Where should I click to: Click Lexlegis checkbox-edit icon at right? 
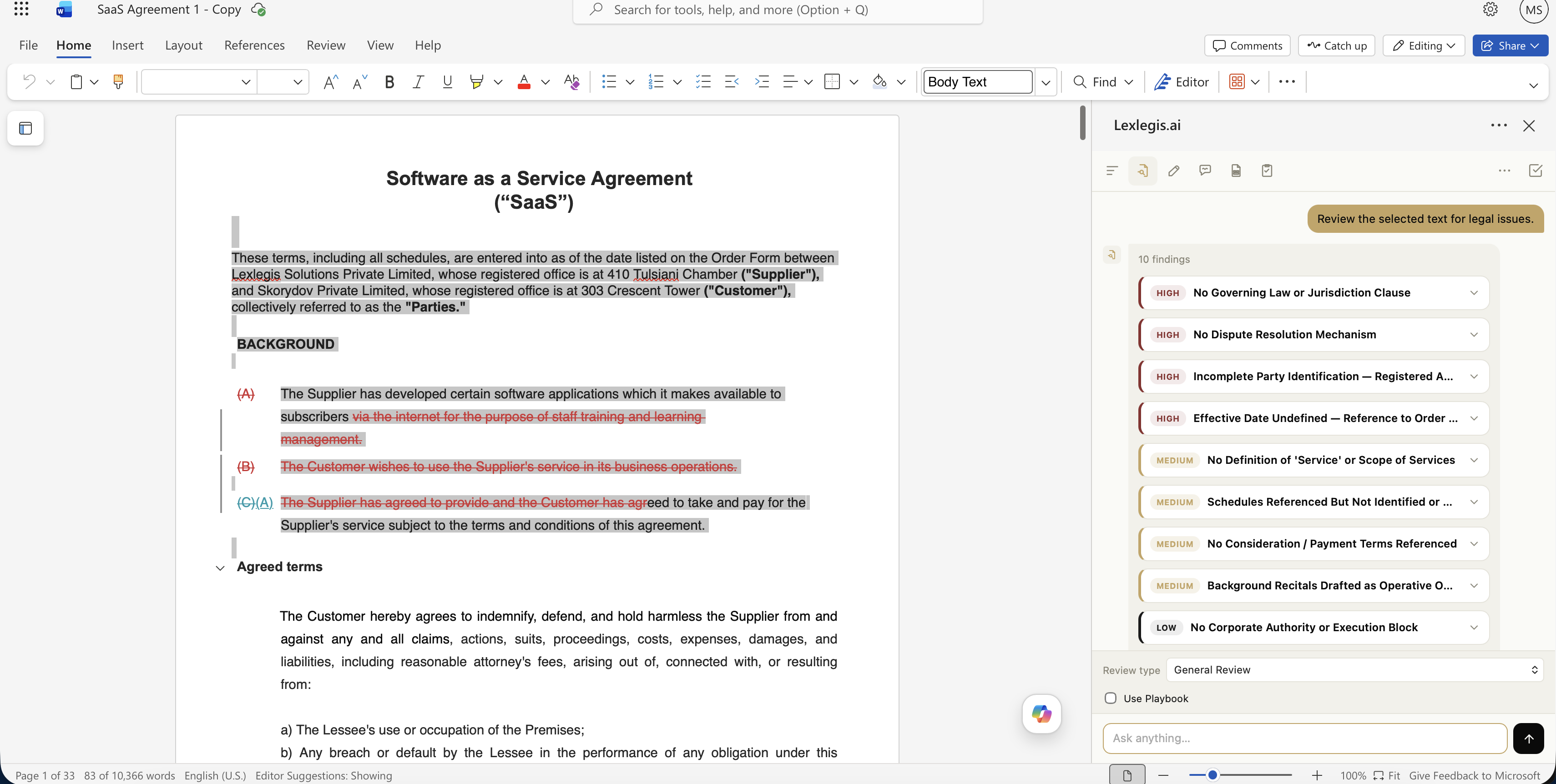[1535, 171]
